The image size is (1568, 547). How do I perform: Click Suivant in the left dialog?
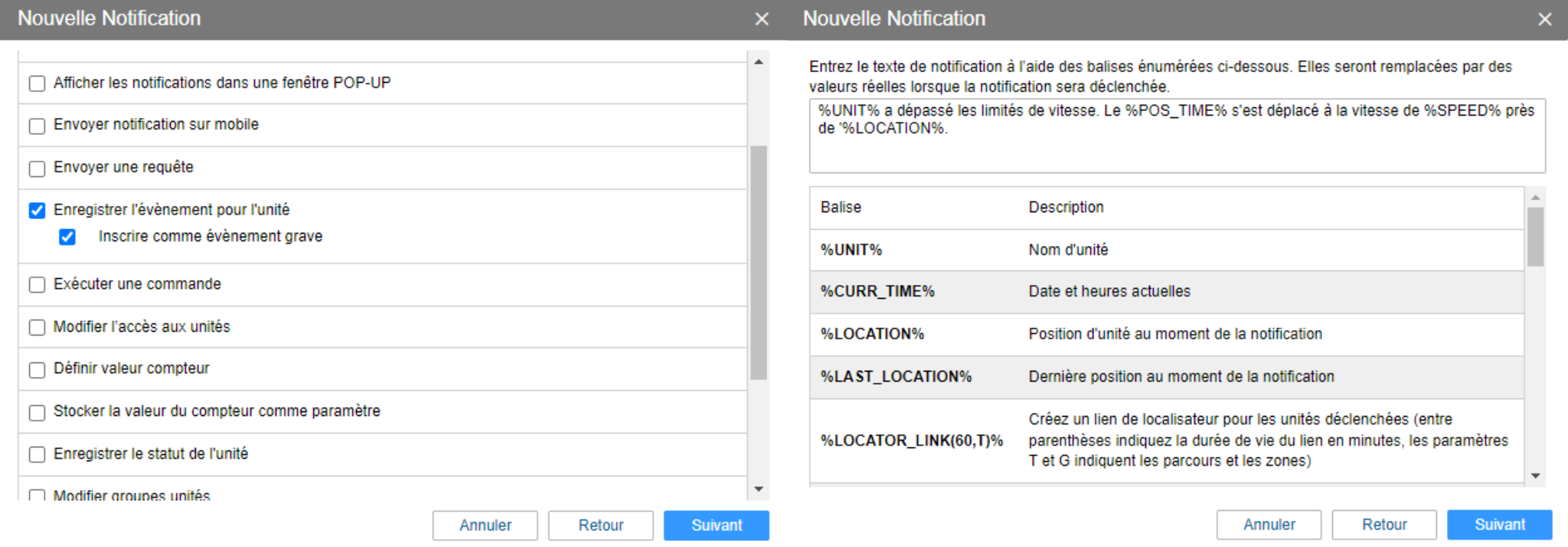click(x=716, y=526)
